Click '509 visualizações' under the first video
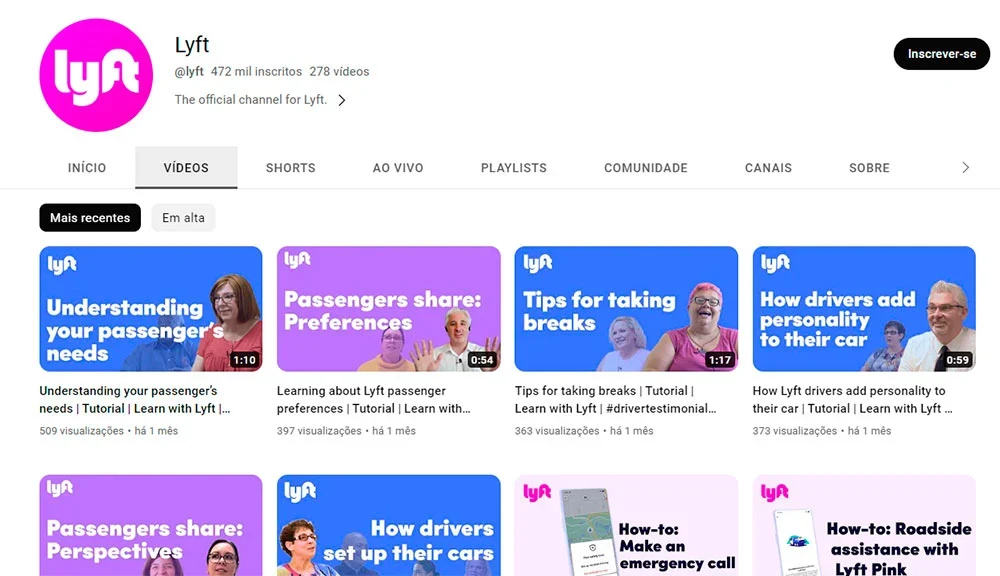 click(x=82, y=431)
